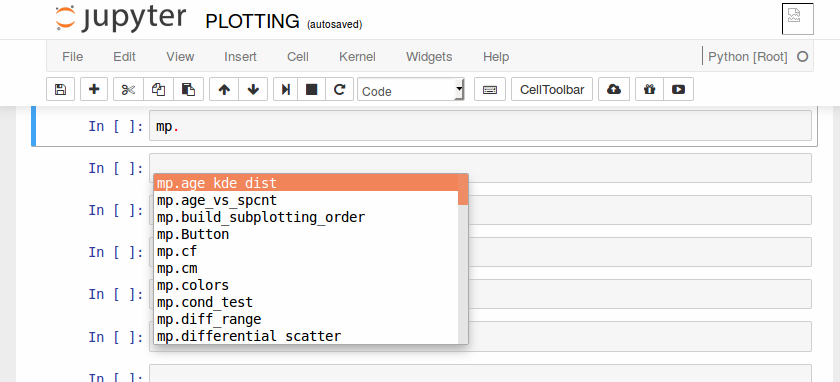The height and width of the screenshot is (382, 840).
Task: Click the gift icon in the toolbar
Action: tap(649, 89)
